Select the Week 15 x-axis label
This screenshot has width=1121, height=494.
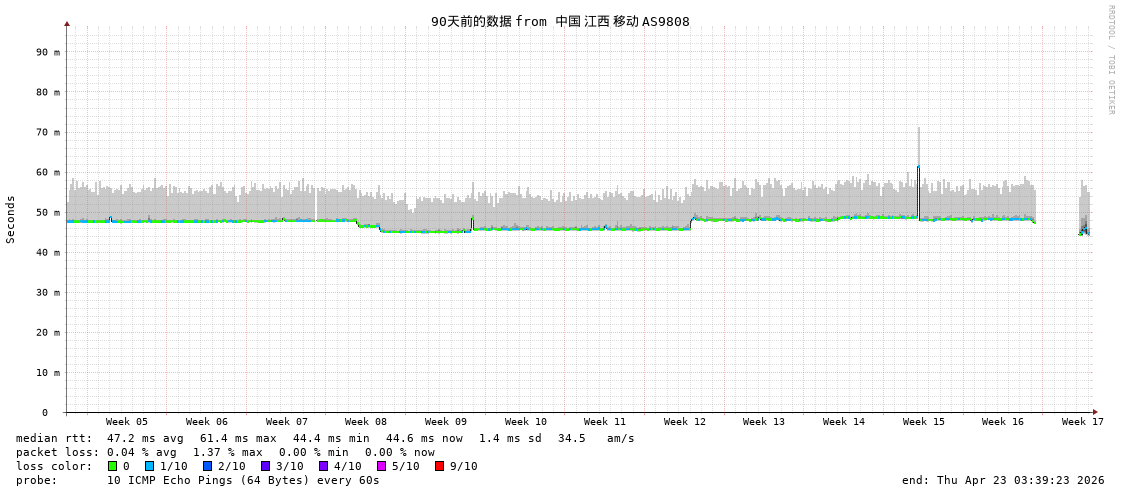pos(923,422)
